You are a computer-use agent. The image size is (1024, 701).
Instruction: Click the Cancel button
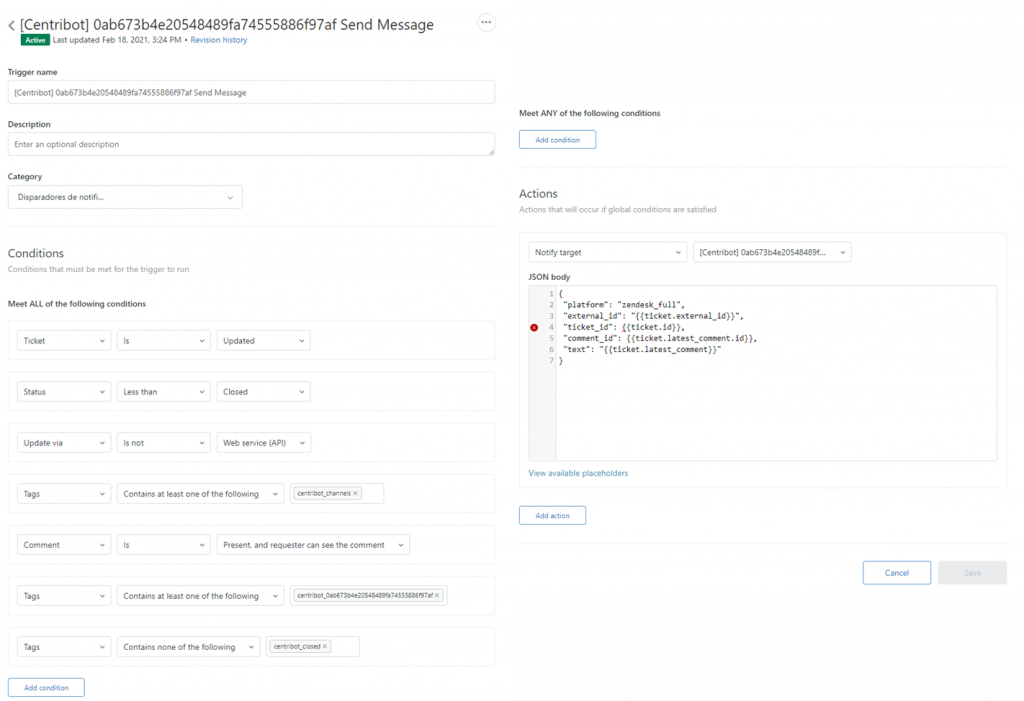896,573
